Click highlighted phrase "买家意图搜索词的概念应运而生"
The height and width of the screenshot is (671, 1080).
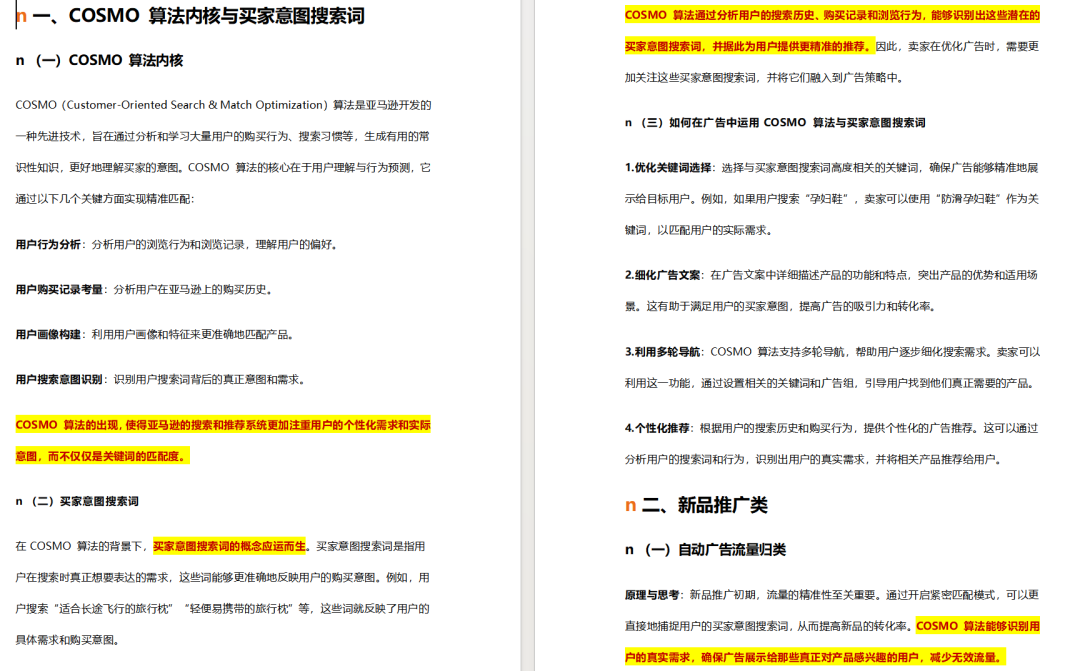coord(229,546)
